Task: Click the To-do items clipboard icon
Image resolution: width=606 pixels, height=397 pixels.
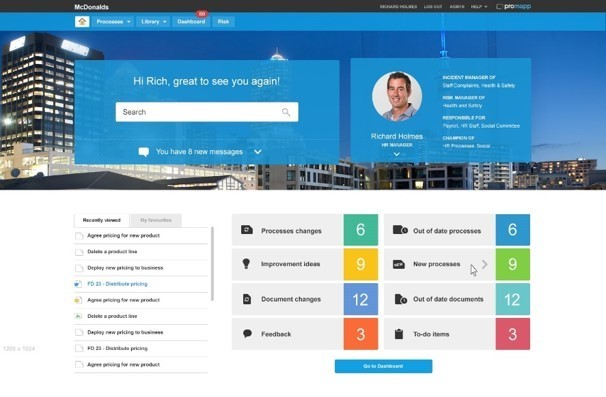Action: (x=399, y=334)
